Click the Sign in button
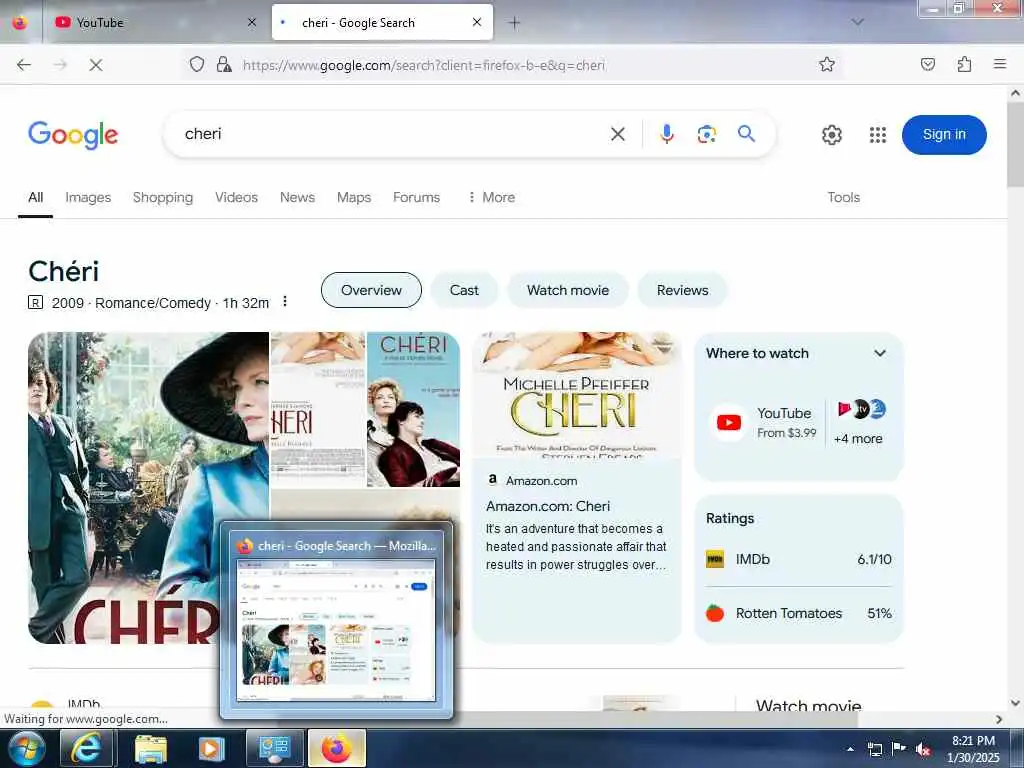Viewport: 1024px width, 768px height. pos(944,135)
